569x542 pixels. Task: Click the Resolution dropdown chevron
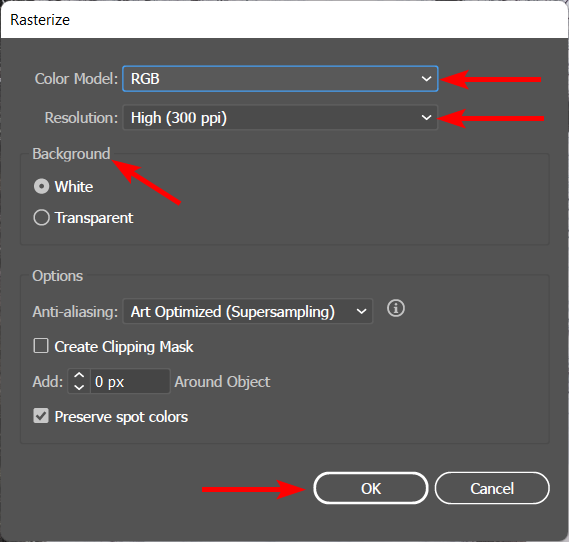coord(426,118)
